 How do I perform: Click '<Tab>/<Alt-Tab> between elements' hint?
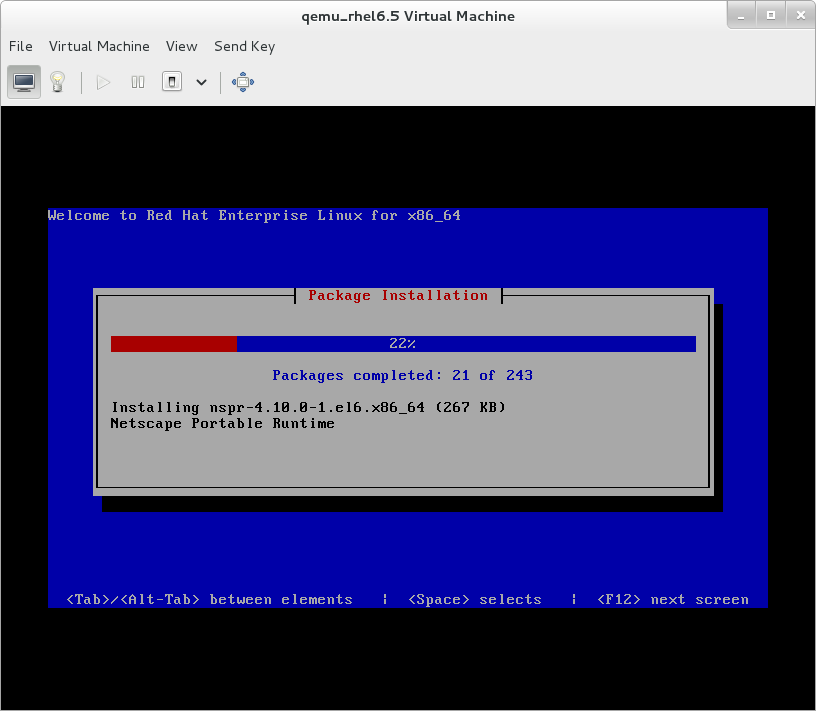(210, 600)
